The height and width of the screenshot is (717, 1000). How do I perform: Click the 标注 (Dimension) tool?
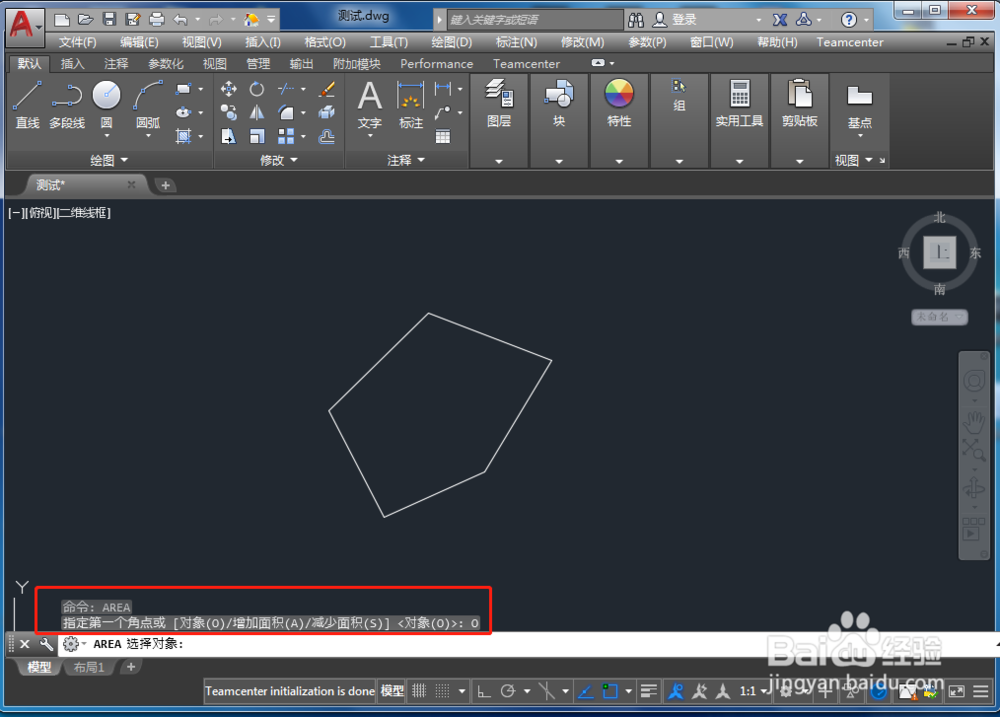(x=410, y=105)
